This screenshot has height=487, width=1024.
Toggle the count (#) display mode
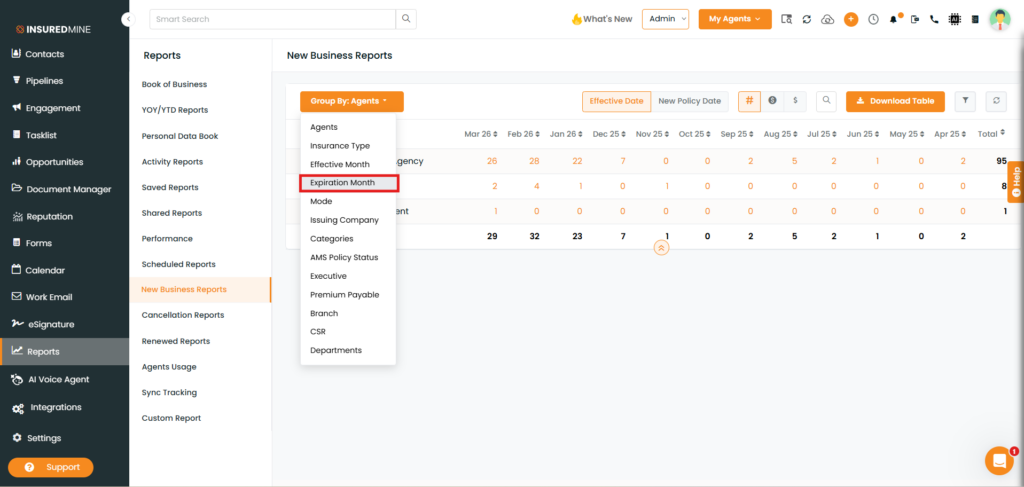[x=749, y=101]
